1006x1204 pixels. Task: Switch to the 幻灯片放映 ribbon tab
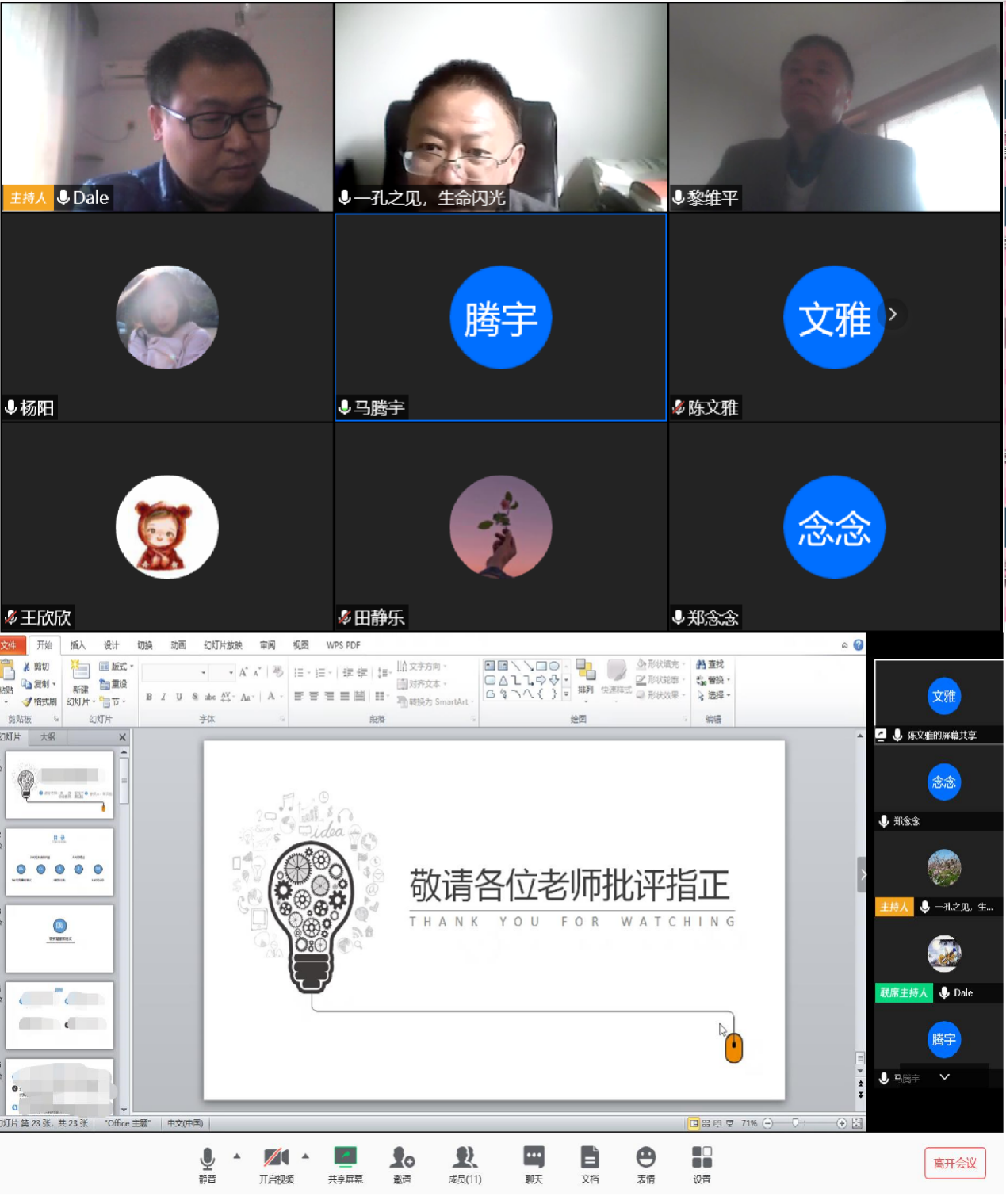223,645
